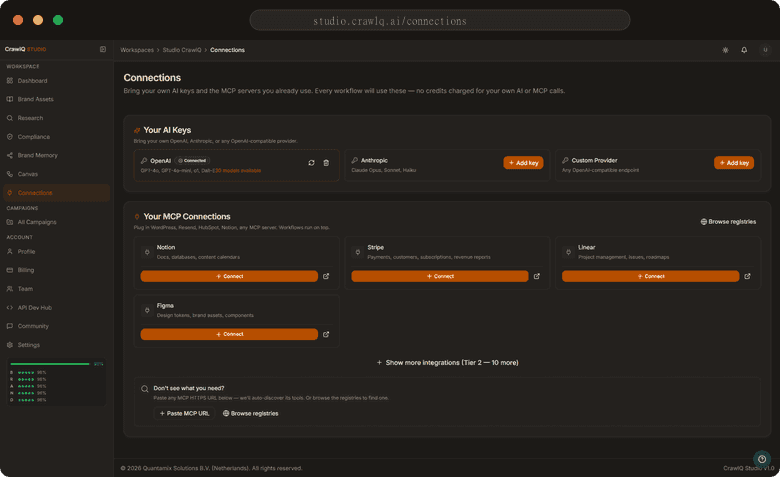This screenshot has width=780, height=477.
Task: Click "Don't see what you need?" text
Action: (189, 388)
